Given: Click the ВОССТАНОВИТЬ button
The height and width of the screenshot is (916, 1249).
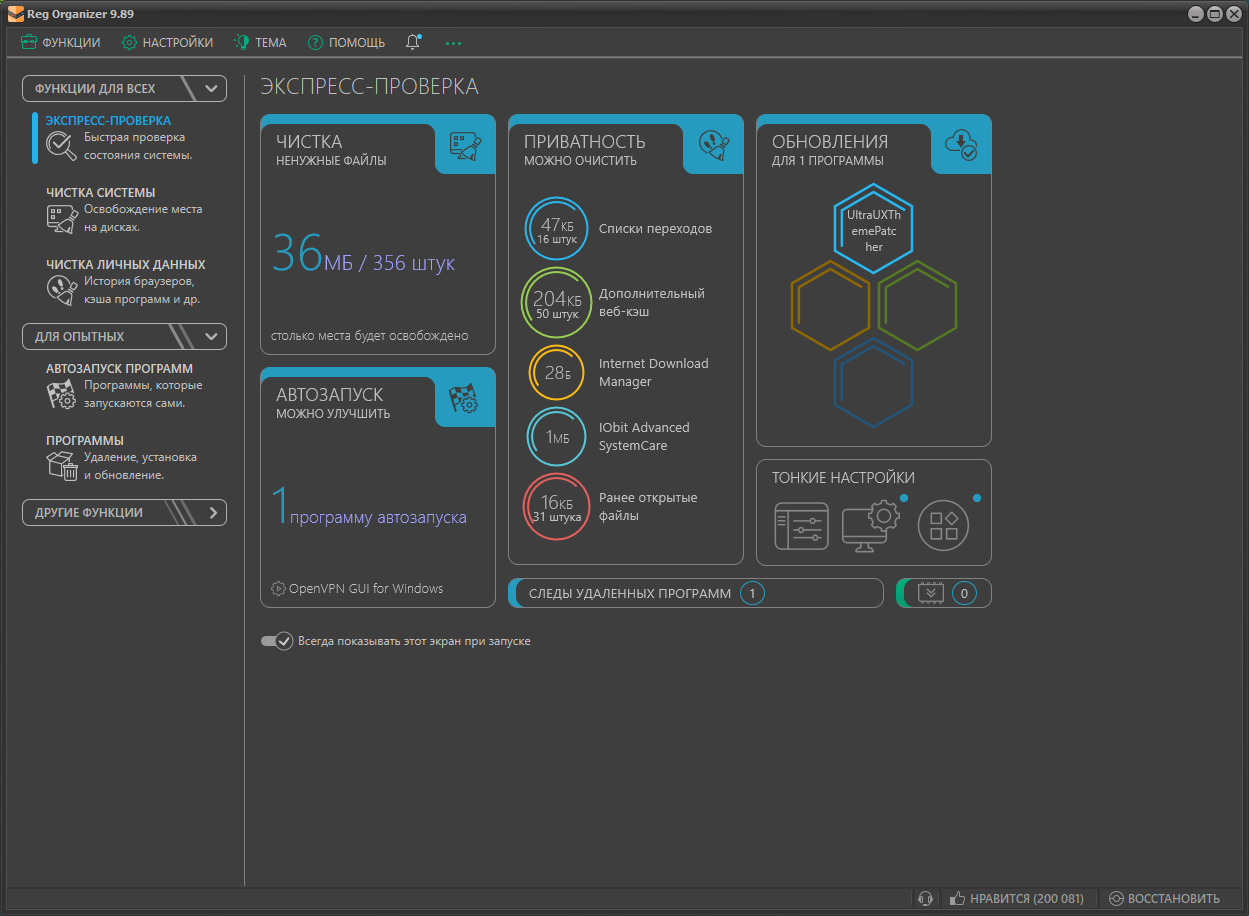Looking at the screenshot, I should 1164,898.
